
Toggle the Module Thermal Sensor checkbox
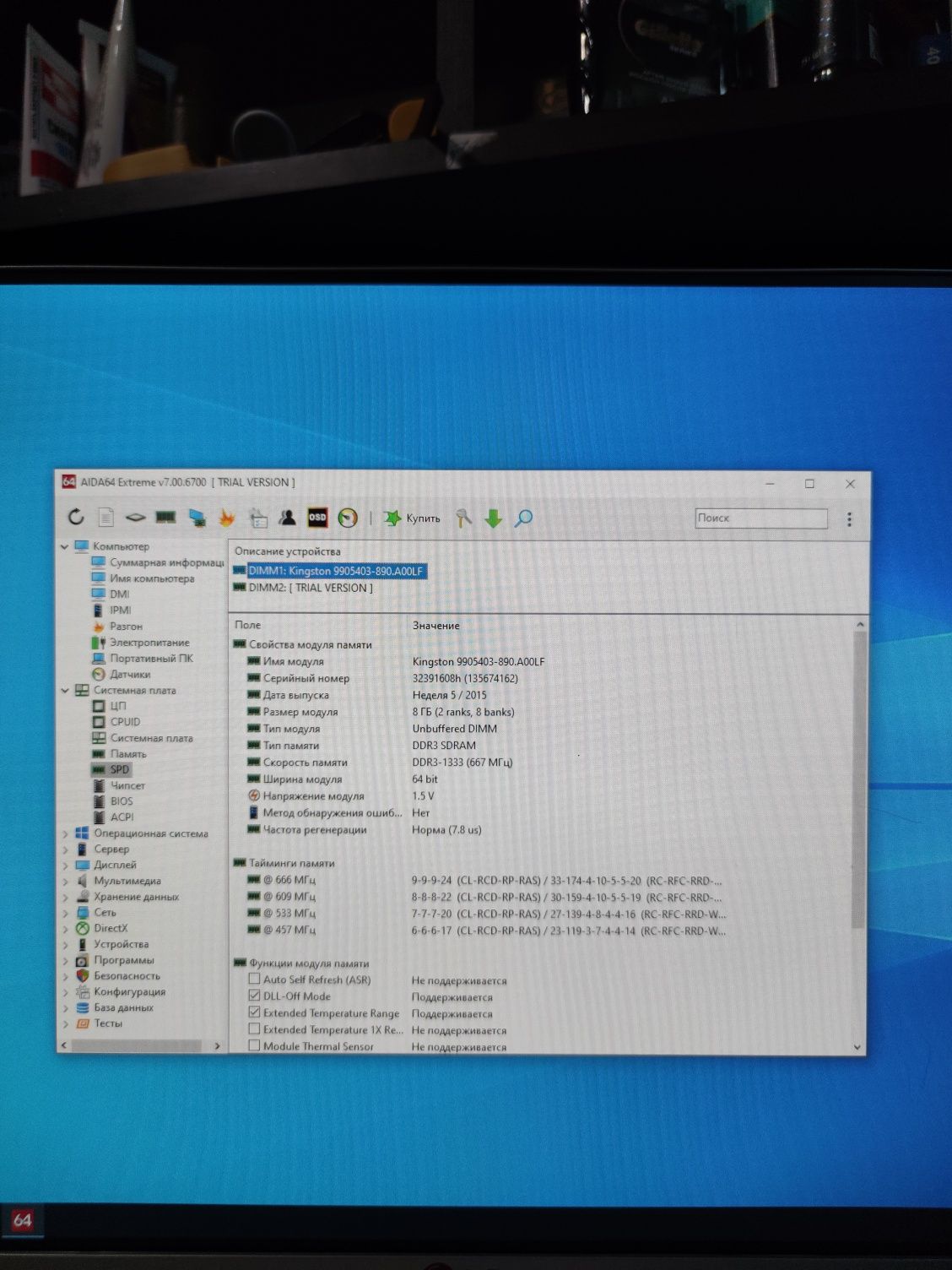tap(254, 1045)
